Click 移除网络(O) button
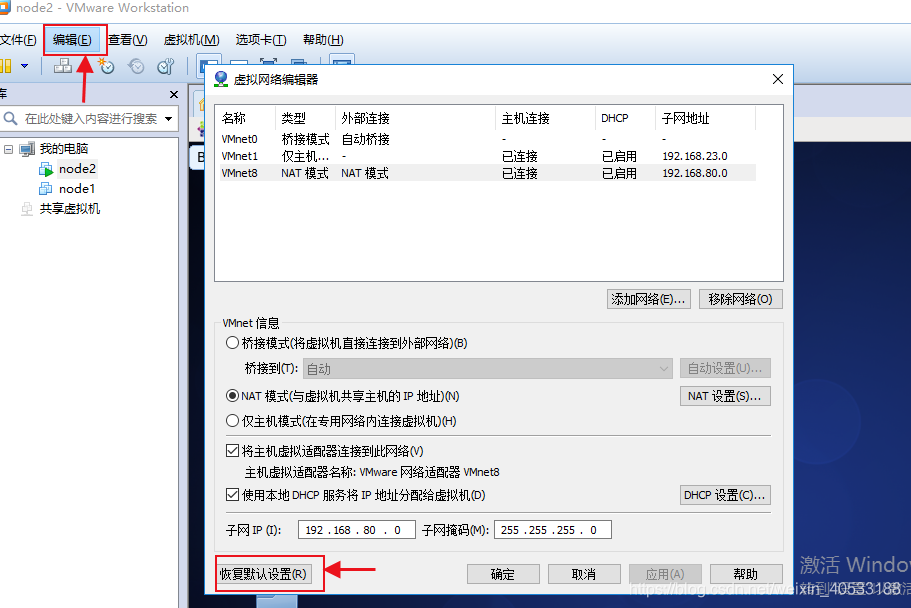911x608 pixels. coord(740,299)
